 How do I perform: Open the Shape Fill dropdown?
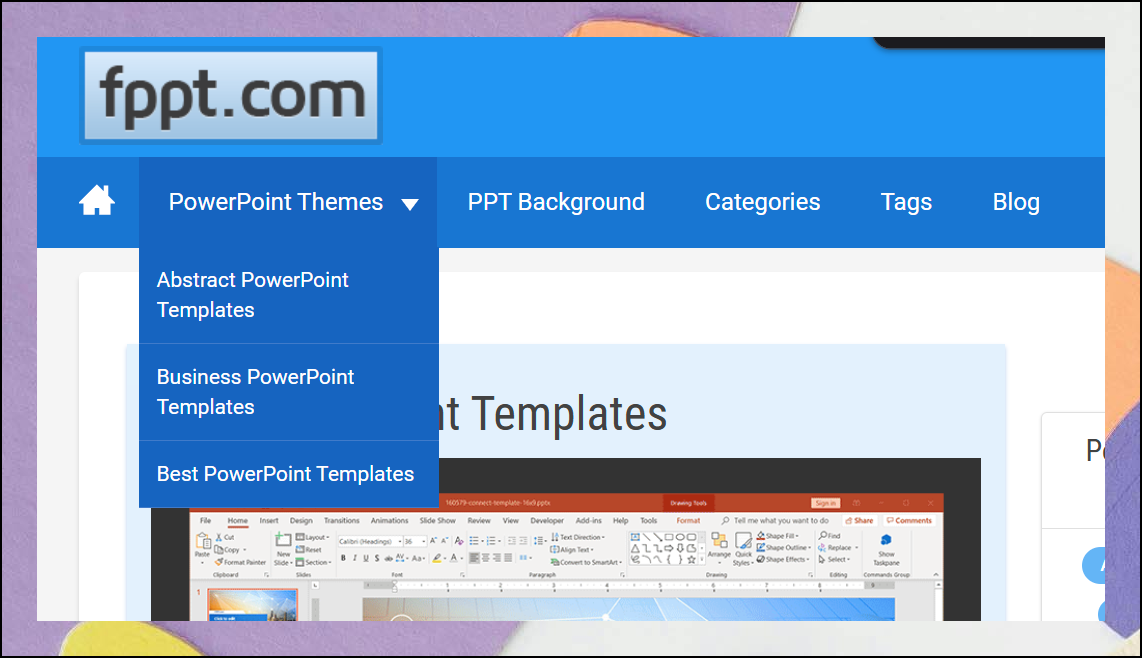coord(778,536)
